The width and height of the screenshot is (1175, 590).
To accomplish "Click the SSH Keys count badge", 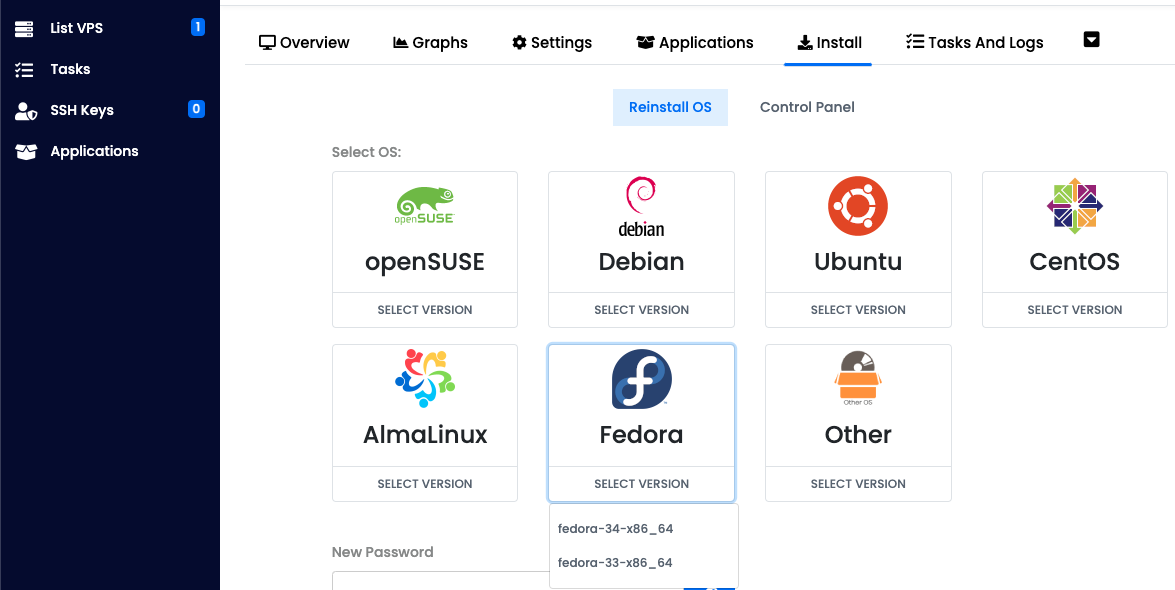I will 196,109.
